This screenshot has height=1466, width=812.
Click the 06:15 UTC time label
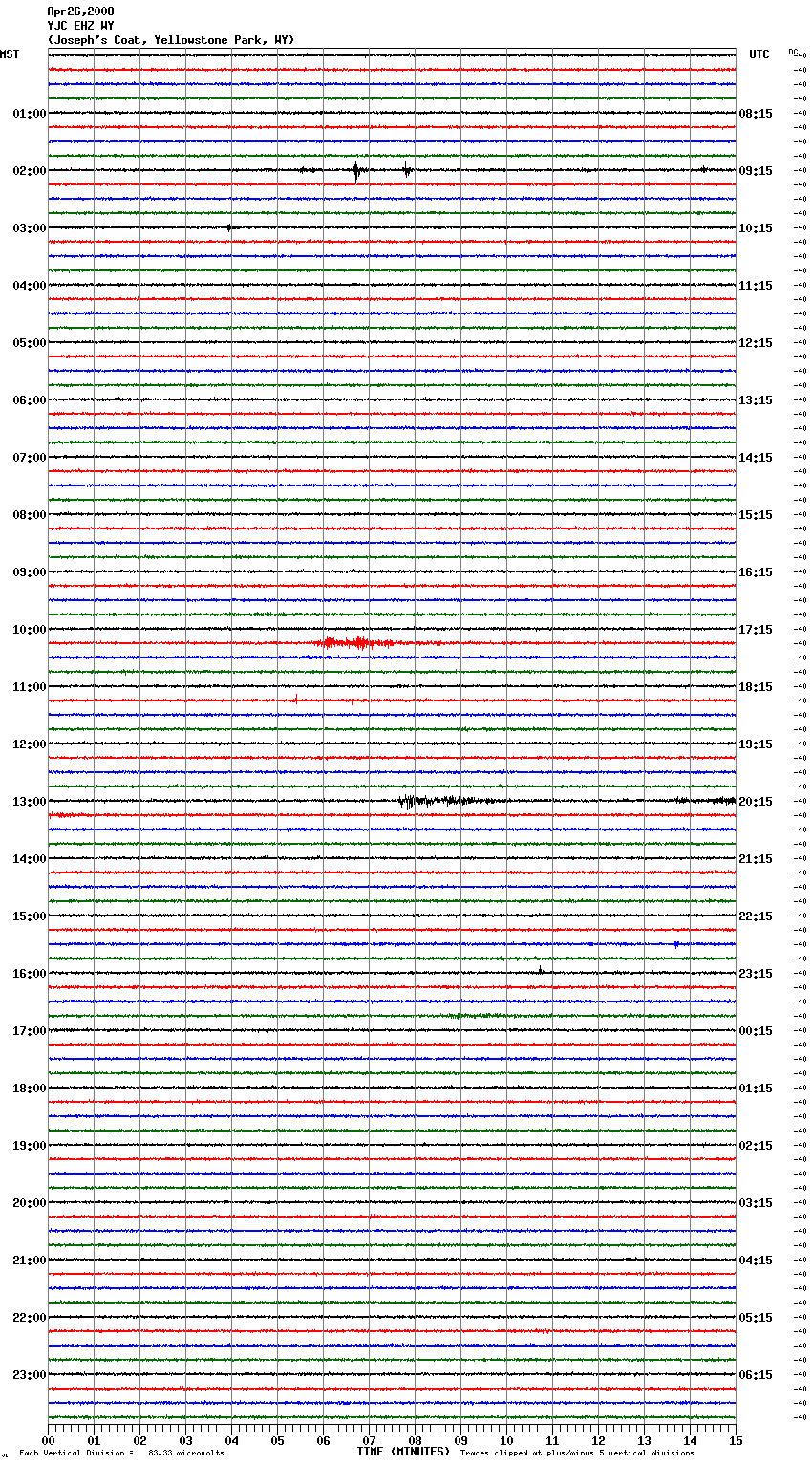(756, 1375)
